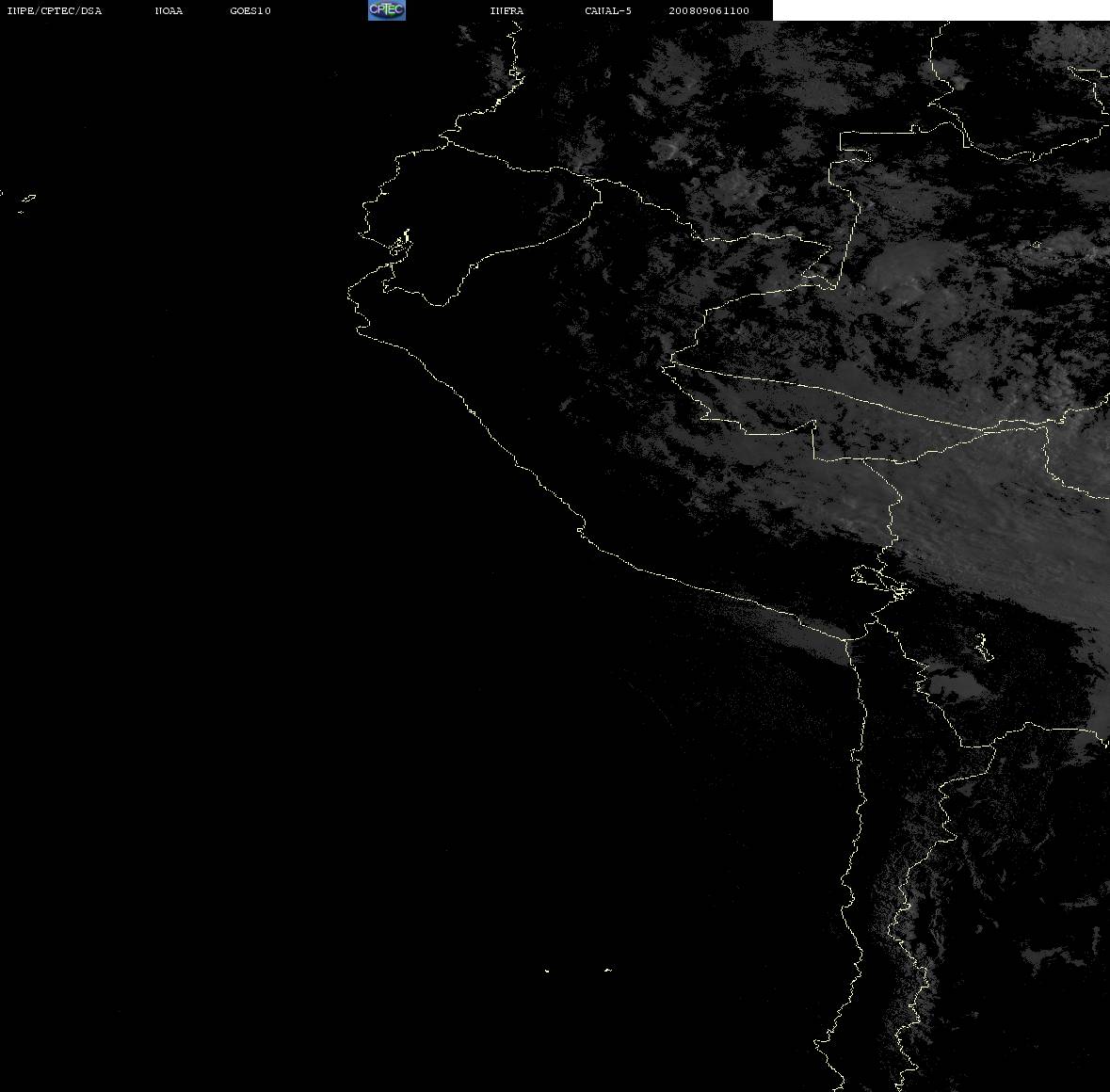
Task: Click the small lake outline southeast of Titicaca
Action: [983, 647]
